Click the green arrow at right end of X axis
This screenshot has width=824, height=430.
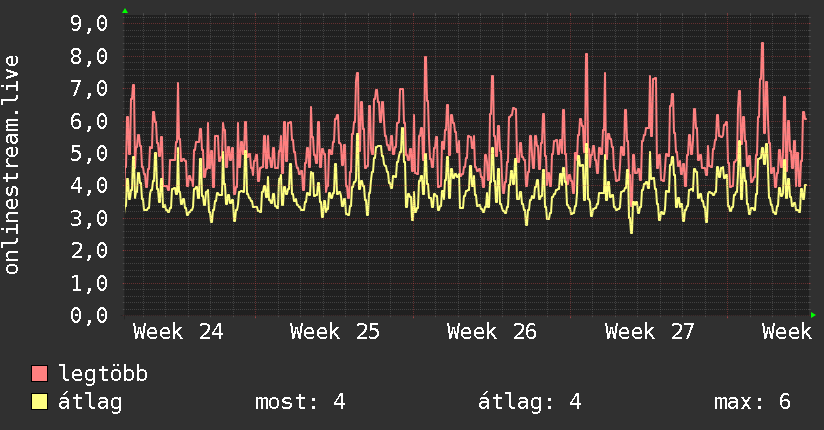click(813, 315)
